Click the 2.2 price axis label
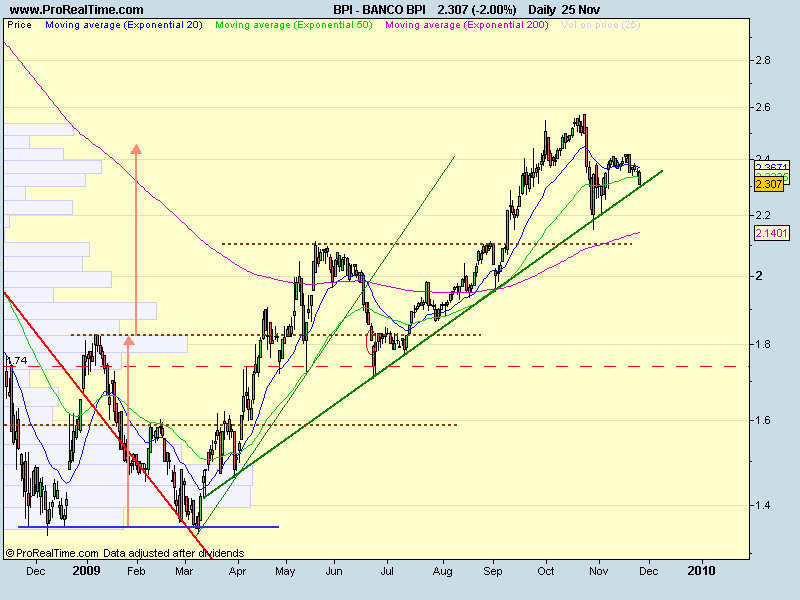Image resolution: width=800 pixels, height=600 pixels. [x=763, y=215]
